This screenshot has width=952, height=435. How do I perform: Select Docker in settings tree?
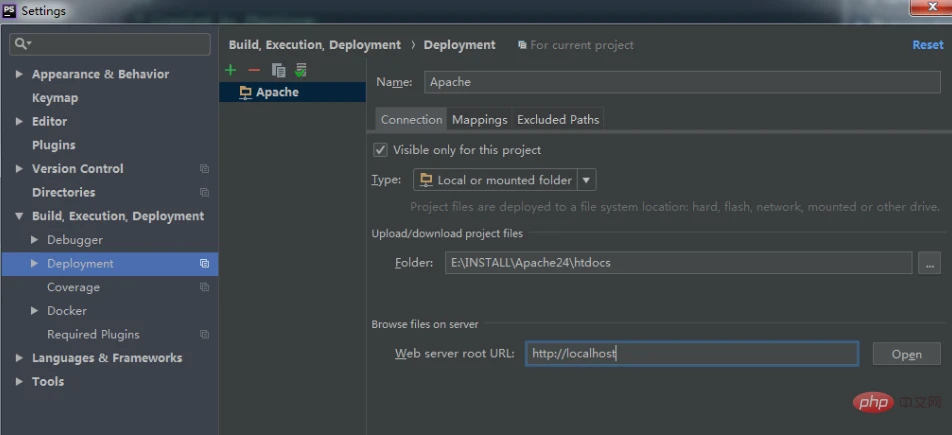67,311
